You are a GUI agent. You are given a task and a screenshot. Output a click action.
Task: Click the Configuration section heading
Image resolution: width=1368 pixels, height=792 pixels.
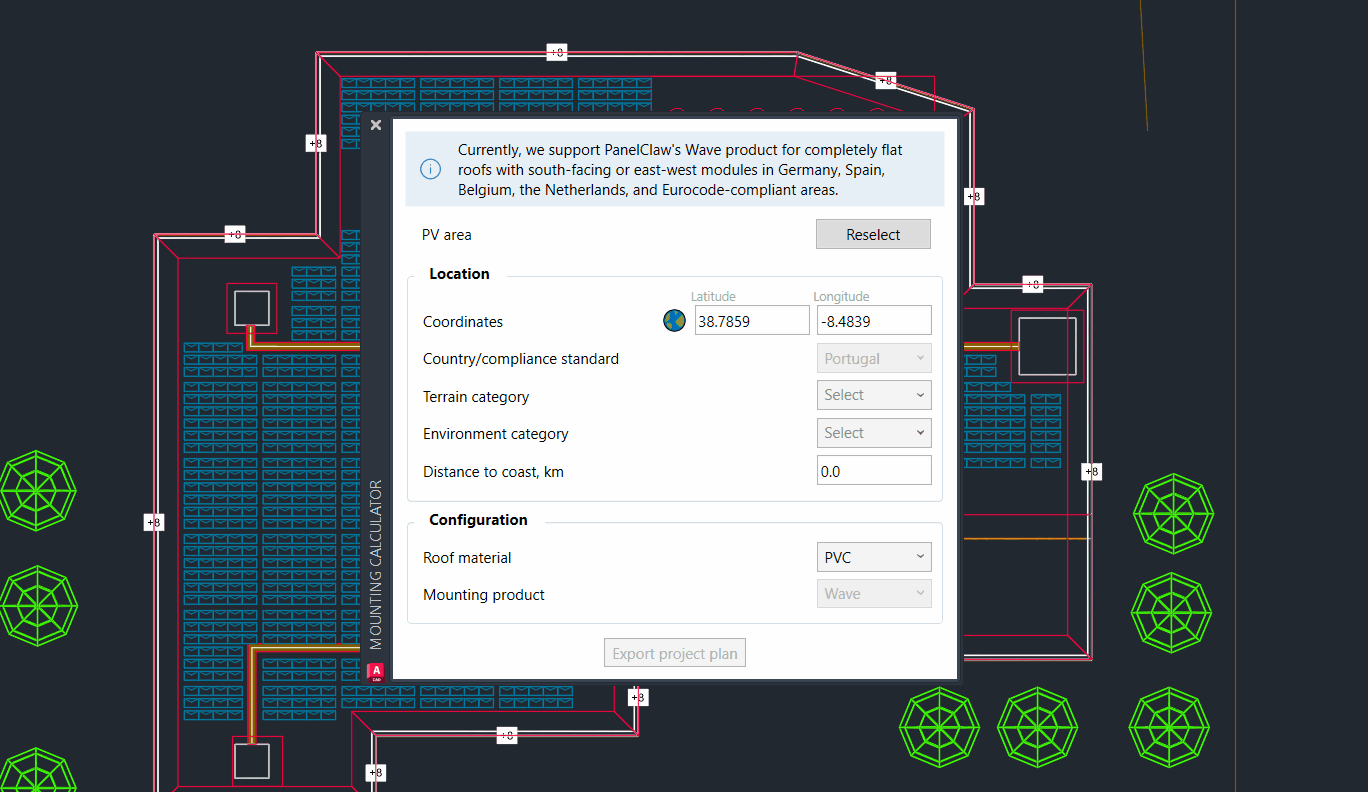478,520
